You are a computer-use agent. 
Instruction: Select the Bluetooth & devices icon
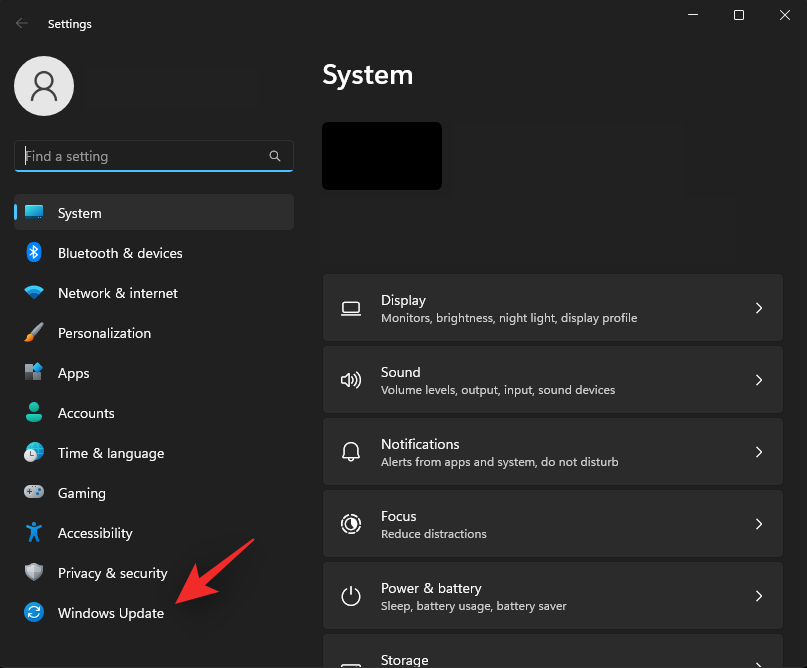coord(34,253)
